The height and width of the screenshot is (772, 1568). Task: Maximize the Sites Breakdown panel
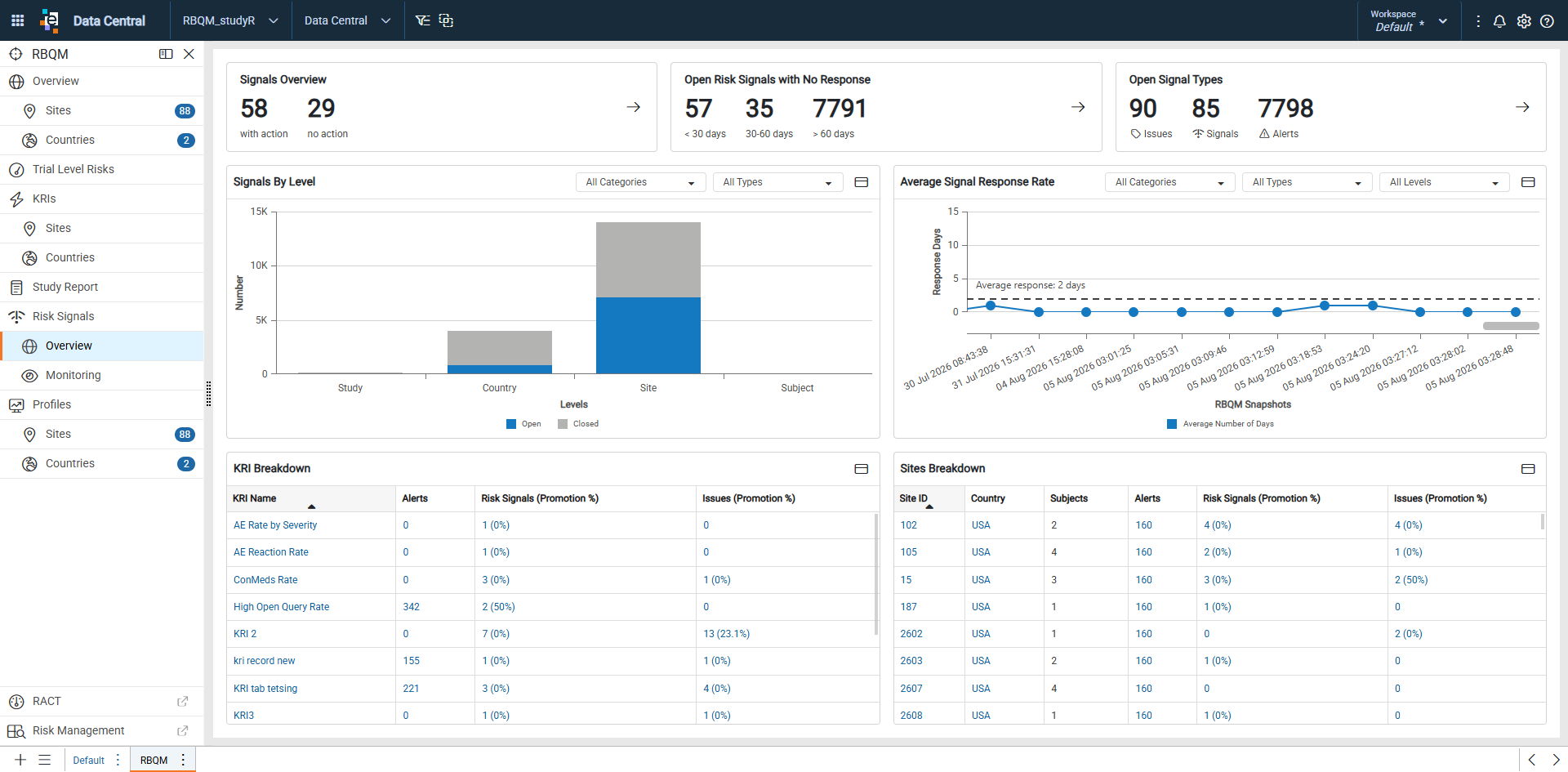(1528, 469)
